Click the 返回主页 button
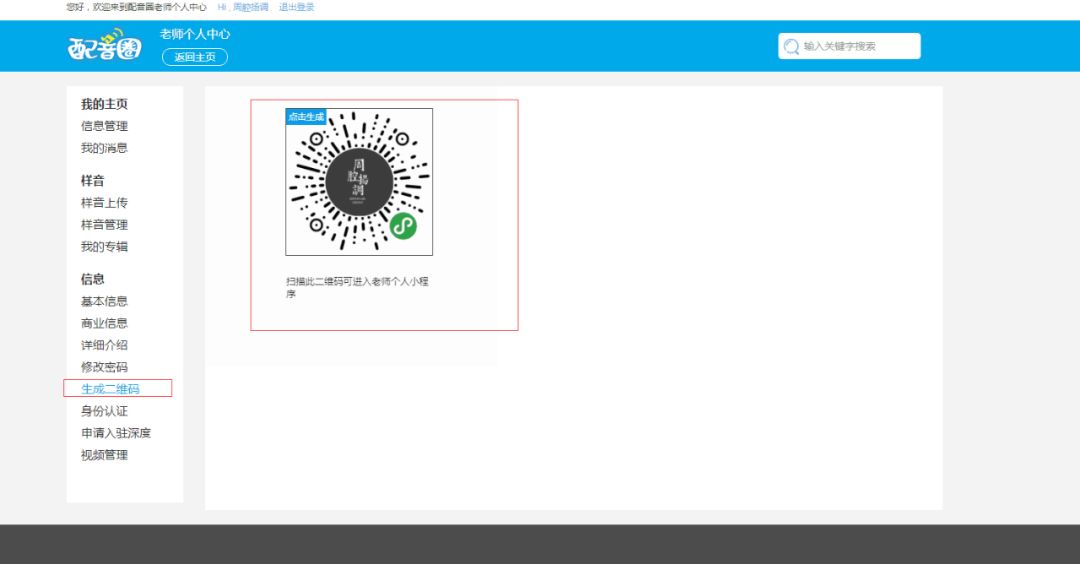This screenshot has height=564, width=1080. point(195,57)
